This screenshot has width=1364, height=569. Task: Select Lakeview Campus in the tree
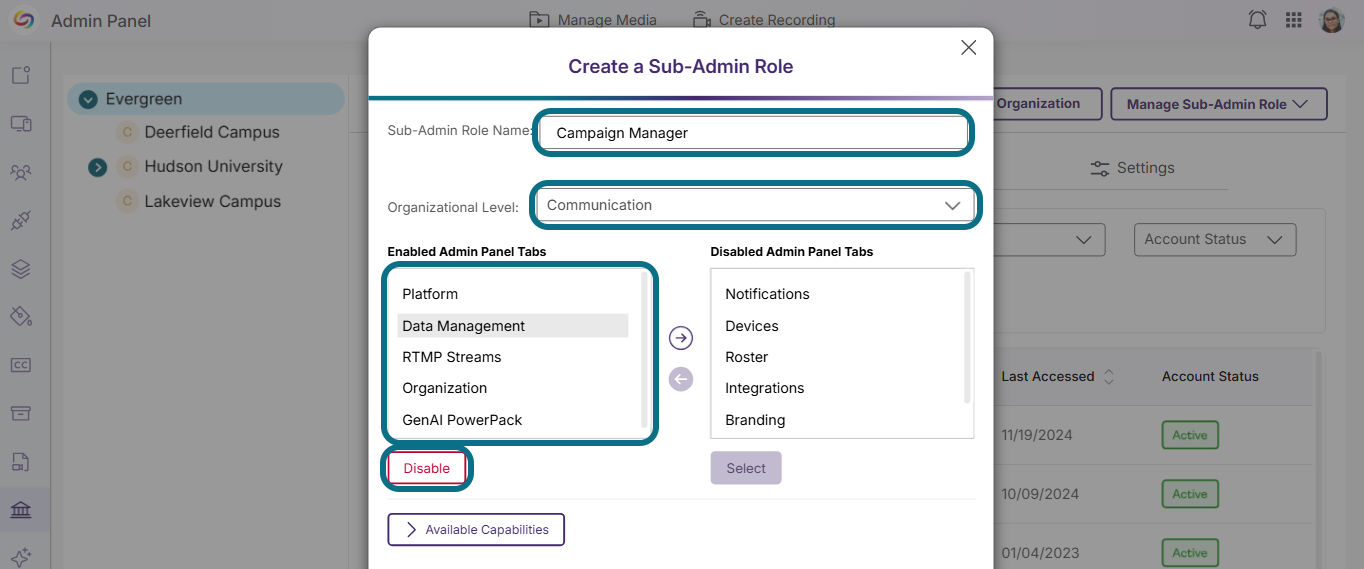(212, 201)
